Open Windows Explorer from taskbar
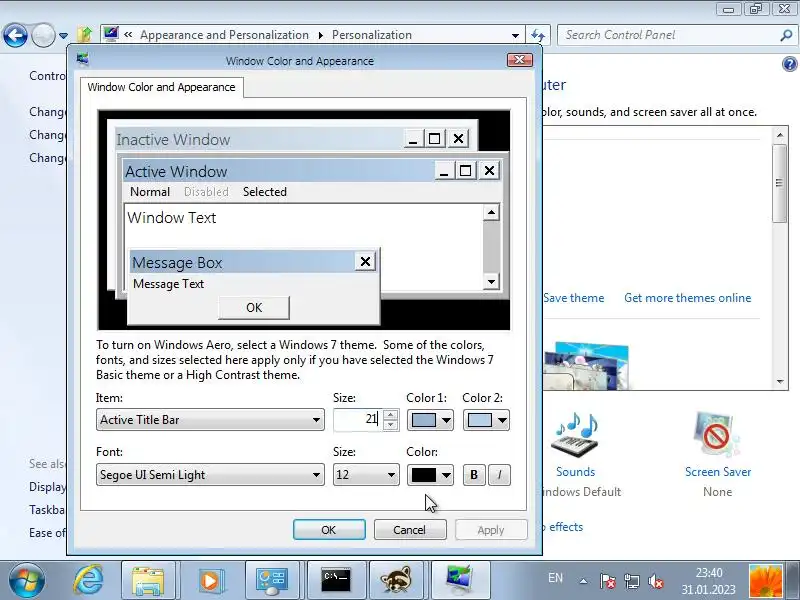800x600 pixels. (x=148, y=581)
